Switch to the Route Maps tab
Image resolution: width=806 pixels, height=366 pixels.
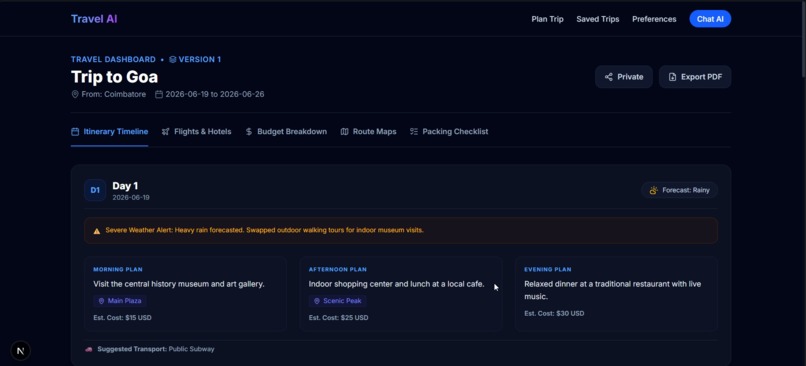[368, 132]
